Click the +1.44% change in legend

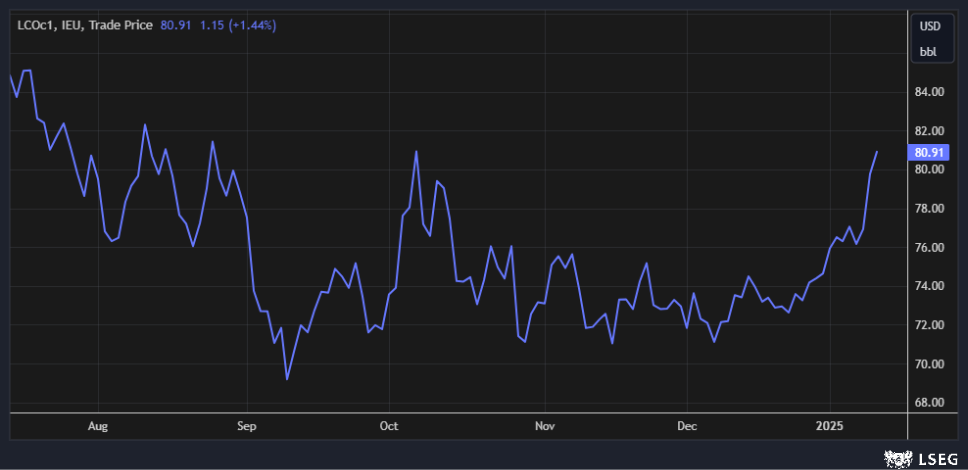pyautogui.click(x=254, y=24)
